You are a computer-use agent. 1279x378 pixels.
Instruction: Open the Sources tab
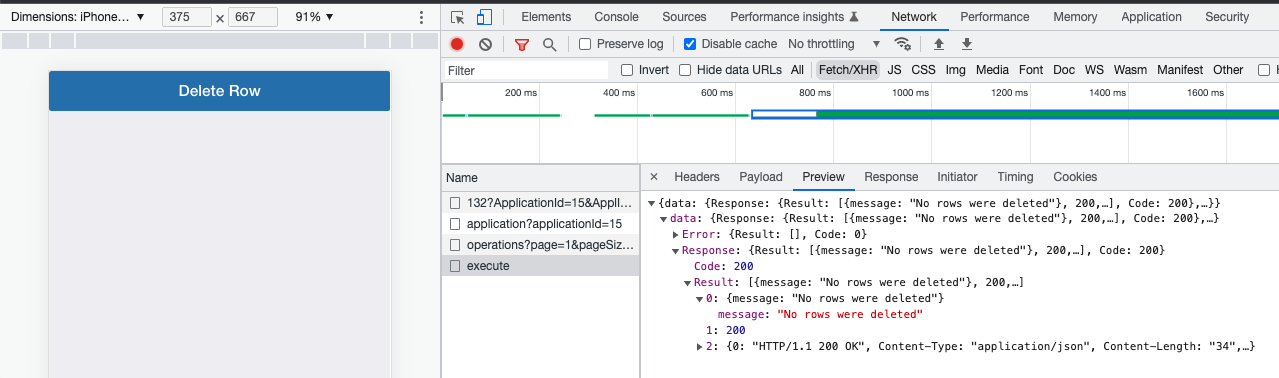[x=684, y=17]
